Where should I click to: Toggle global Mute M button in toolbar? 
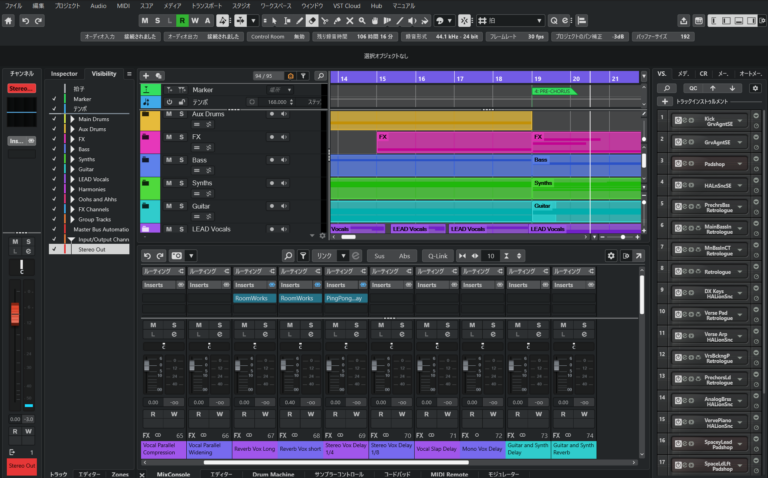coord(144,21)
